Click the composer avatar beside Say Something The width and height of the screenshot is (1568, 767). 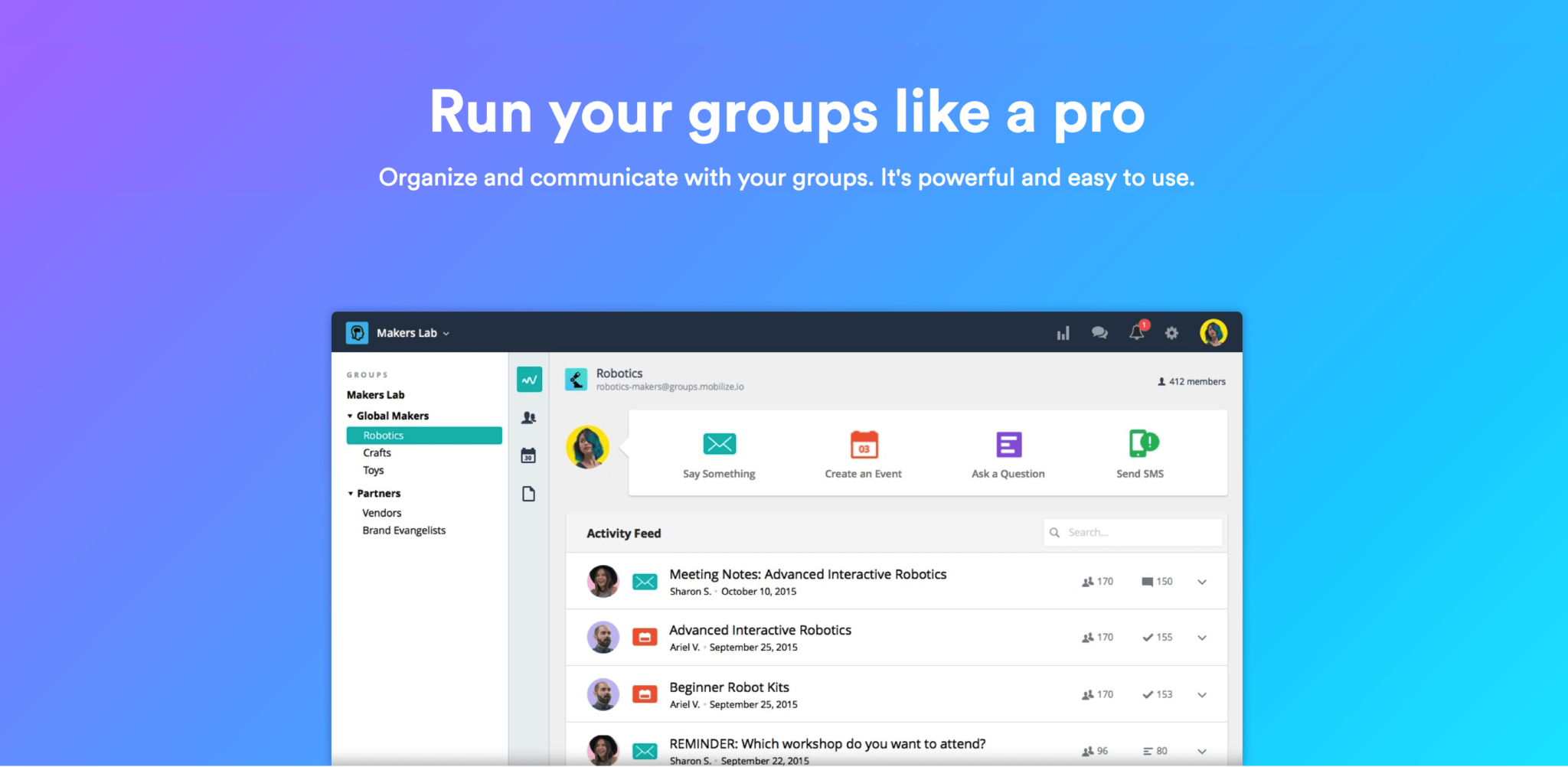pyautogui.click(x=587, y=447)
